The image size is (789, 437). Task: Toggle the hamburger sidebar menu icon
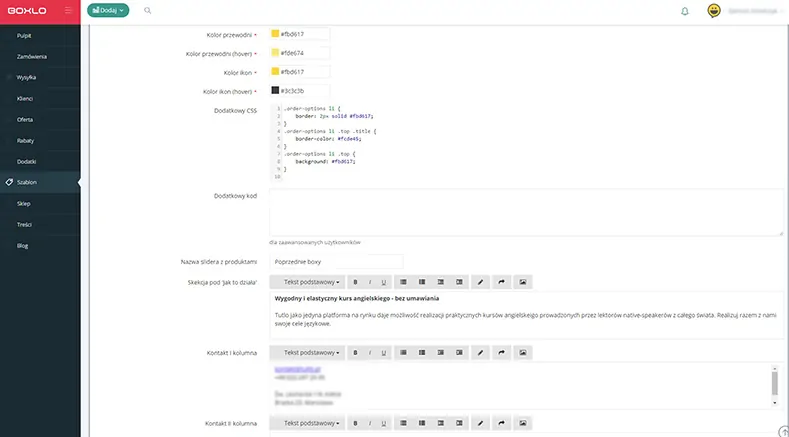[67, 10]
